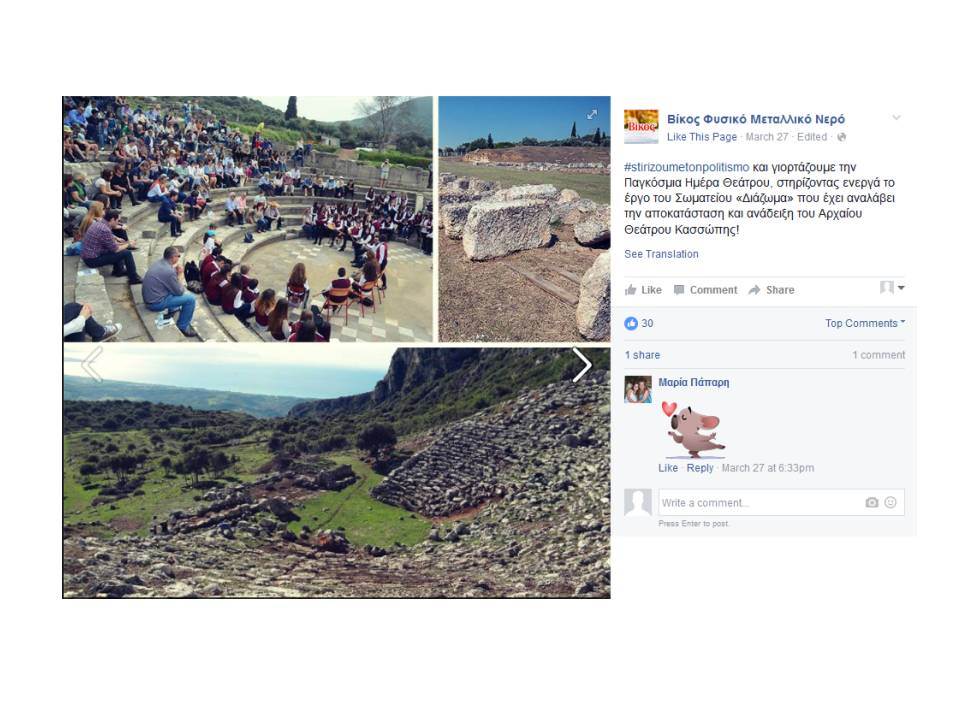Click the globe privacy icon
The image size is (960, 720).
842,137
